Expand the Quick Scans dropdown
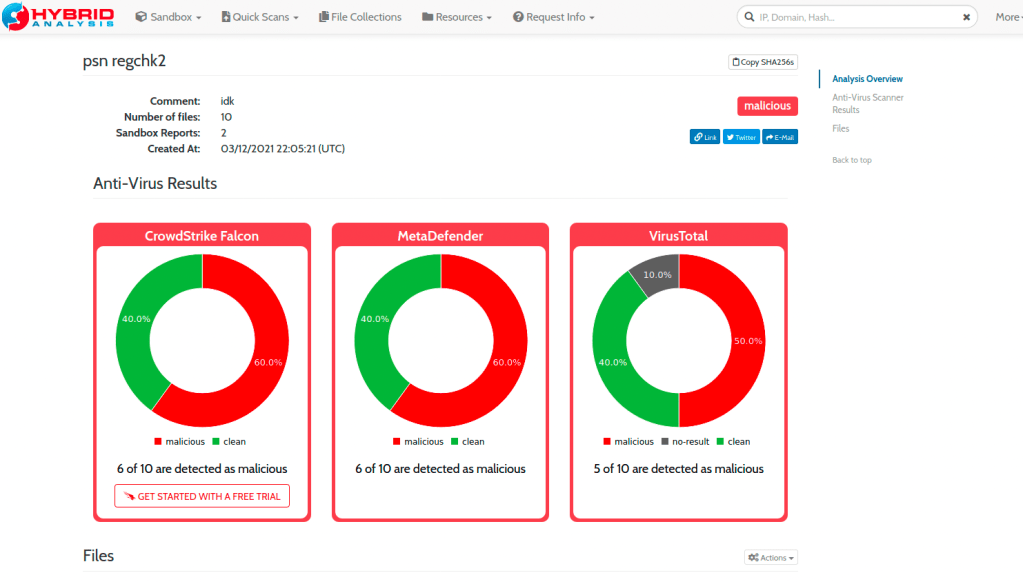Screen dimensions: 1023x584 [x=260, y=17]
